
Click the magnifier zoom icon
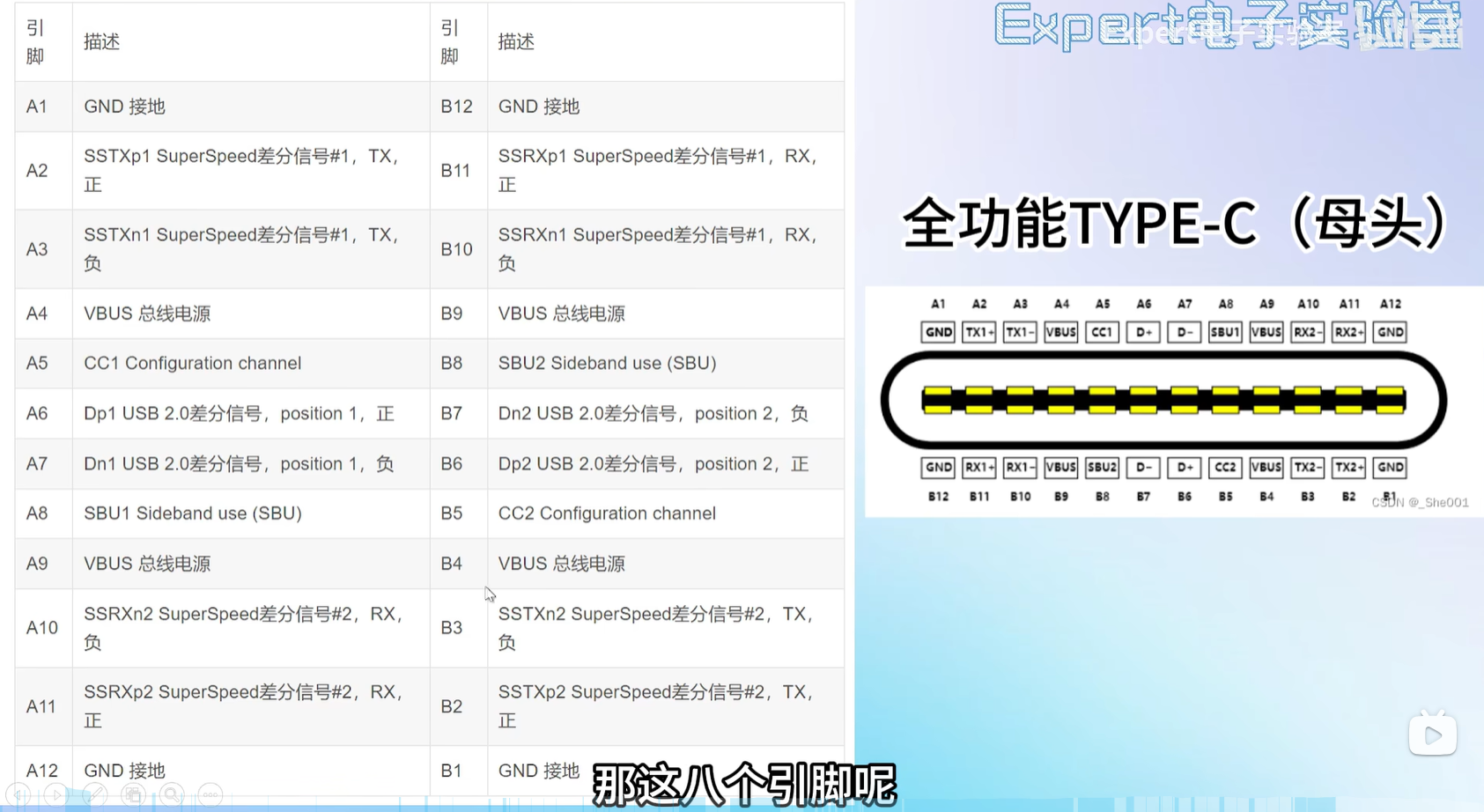point(172,795)
